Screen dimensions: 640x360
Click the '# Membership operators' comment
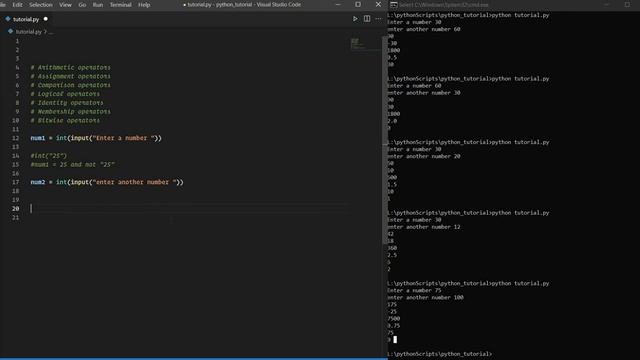pyautogui.click(x=70, y=111)
